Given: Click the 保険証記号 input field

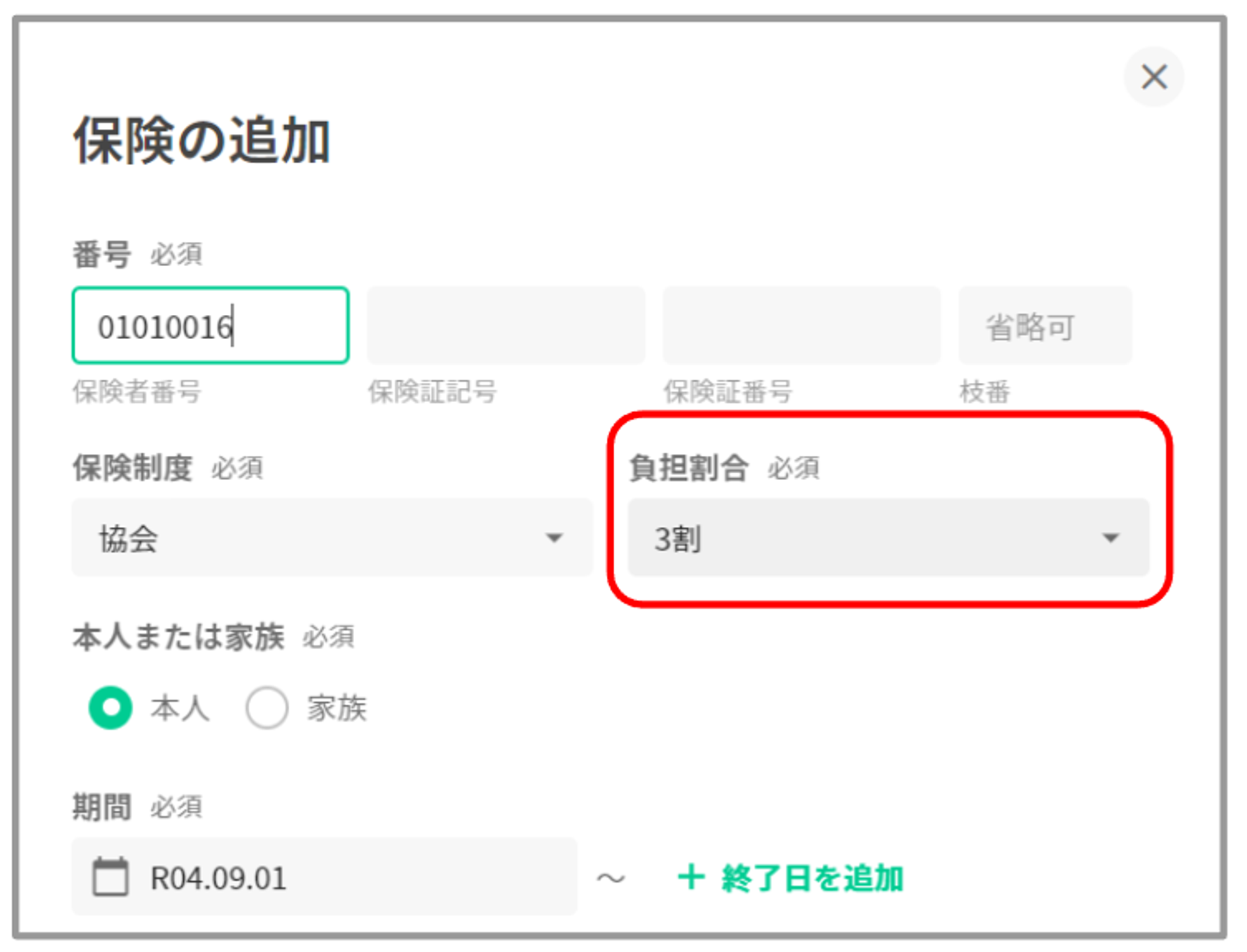Looking at the screenshot, I should point(506,325).
